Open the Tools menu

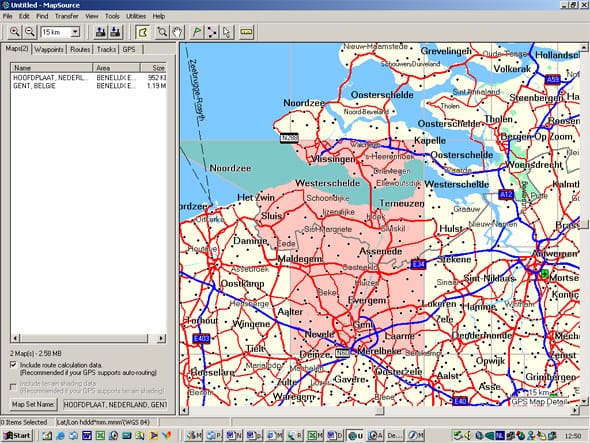(x=112, y=16)
